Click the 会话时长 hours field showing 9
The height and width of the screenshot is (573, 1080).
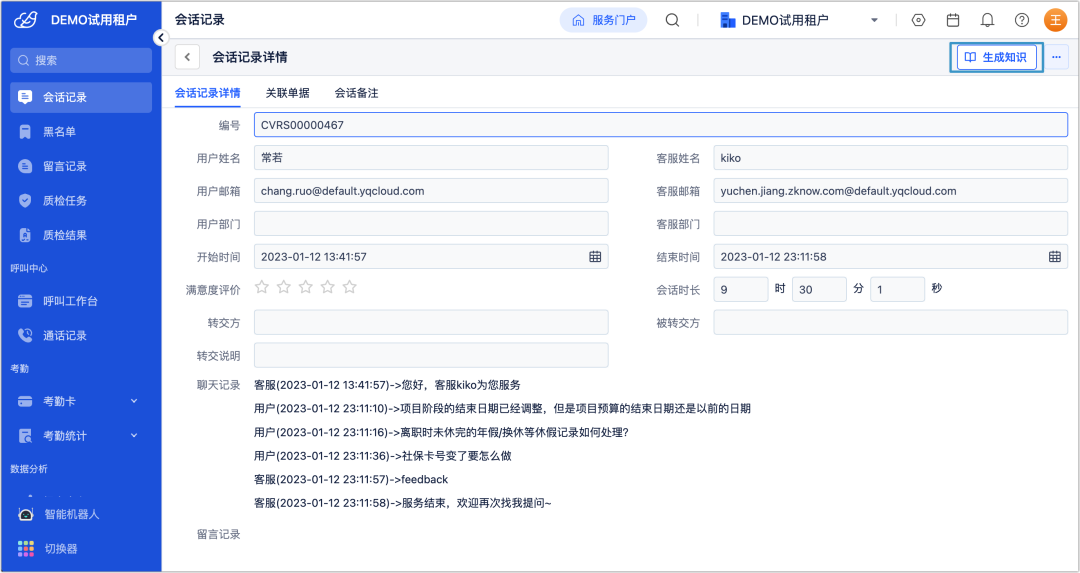click(740, 289)
